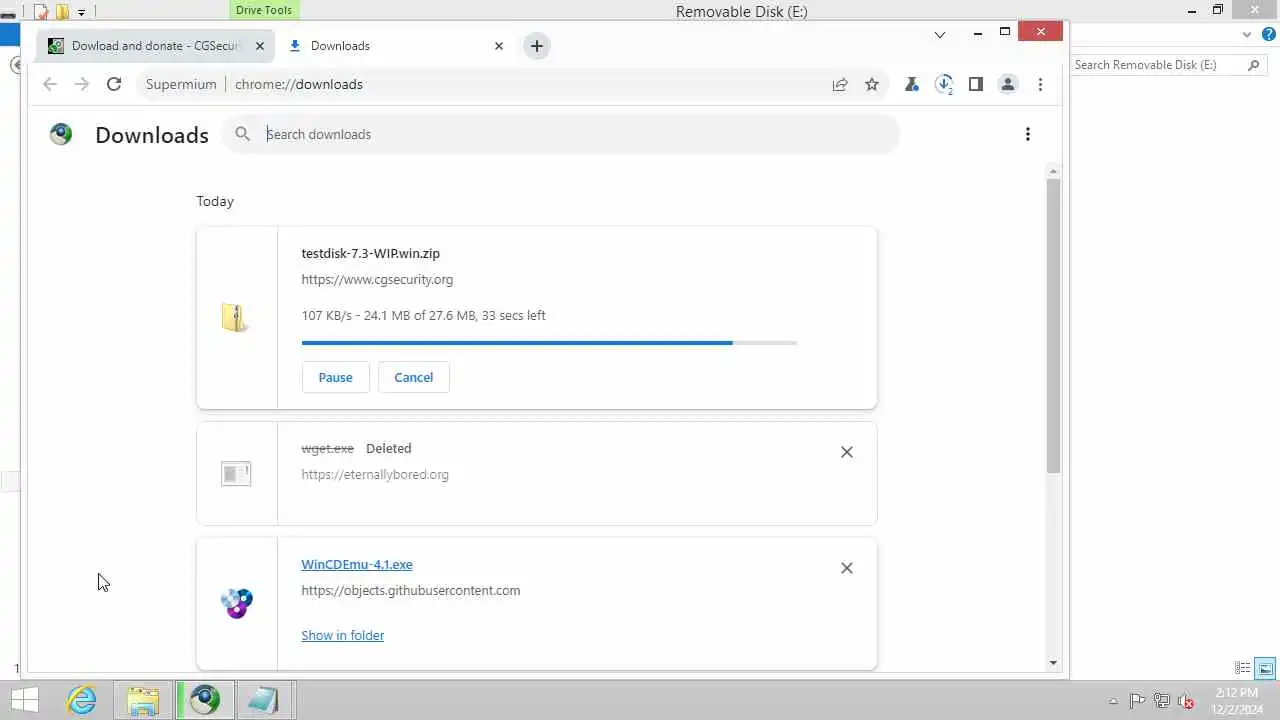Image resolution: width=1280 pixels, height=720 pixels.
Task: Switch Explorer to details view
Action: pos(1243,668)
